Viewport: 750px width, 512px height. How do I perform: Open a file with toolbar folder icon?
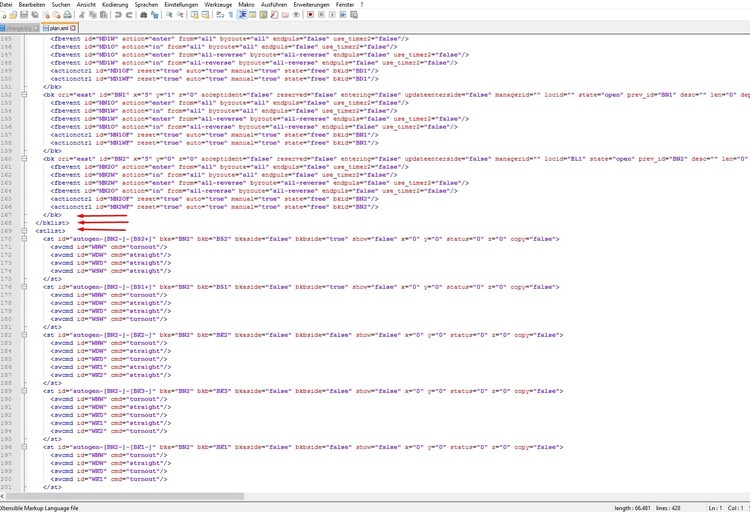click(13, 15)
